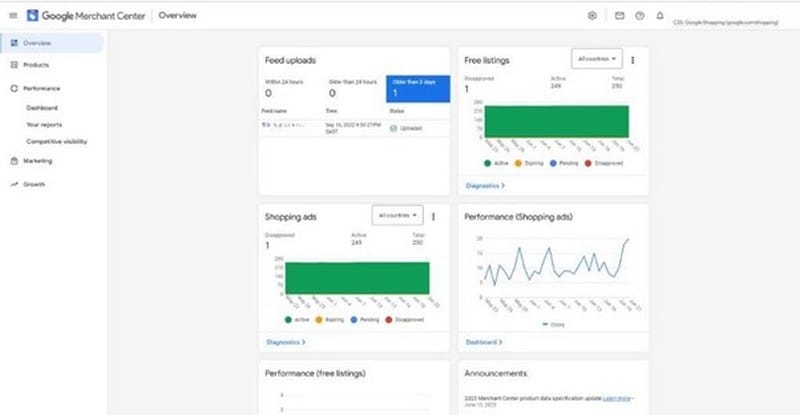The width and height of the screenshot is (800, 415).
Task: Click the green bar chart in Shopping ads
Action: coord(357,278)
